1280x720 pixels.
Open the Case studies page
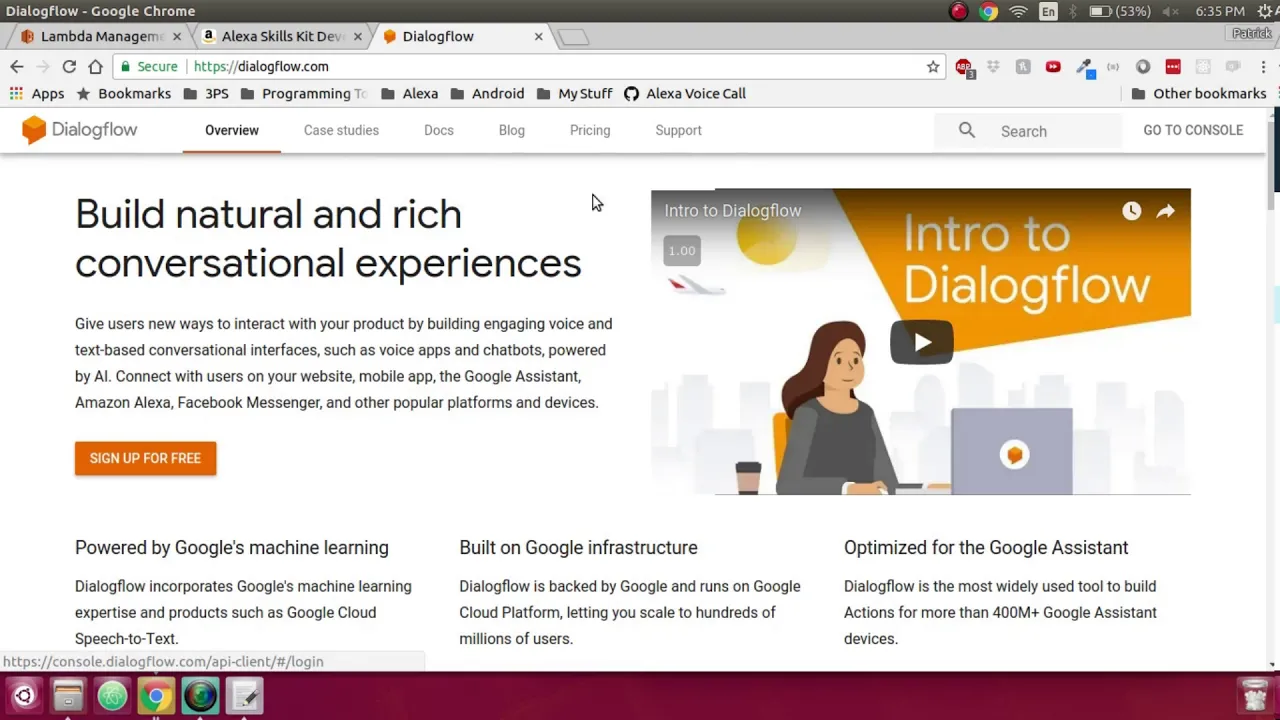(x=341, y=130)
